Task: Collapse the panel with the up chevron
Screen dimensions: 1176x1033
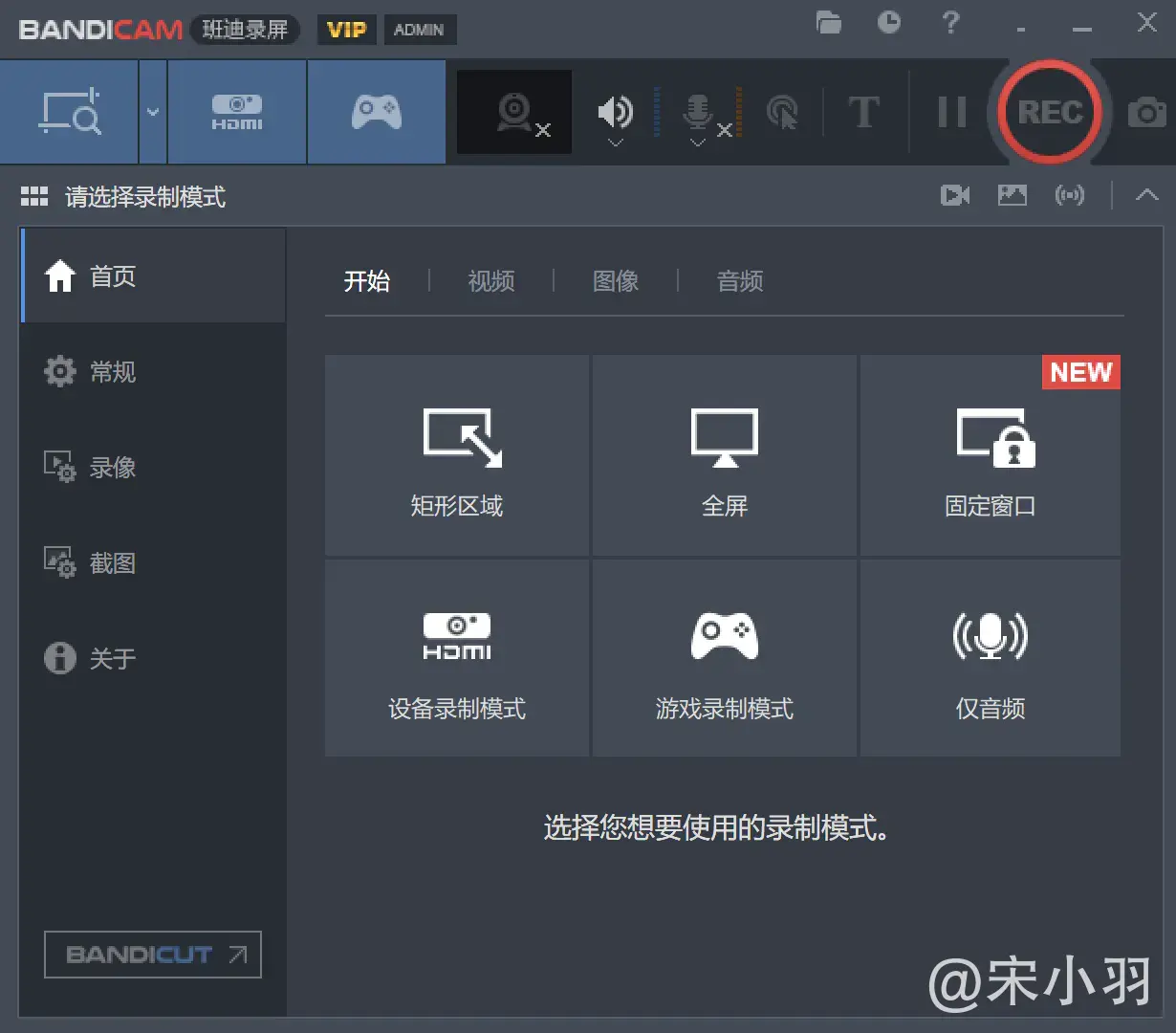Action: (x=1146, y=196)
